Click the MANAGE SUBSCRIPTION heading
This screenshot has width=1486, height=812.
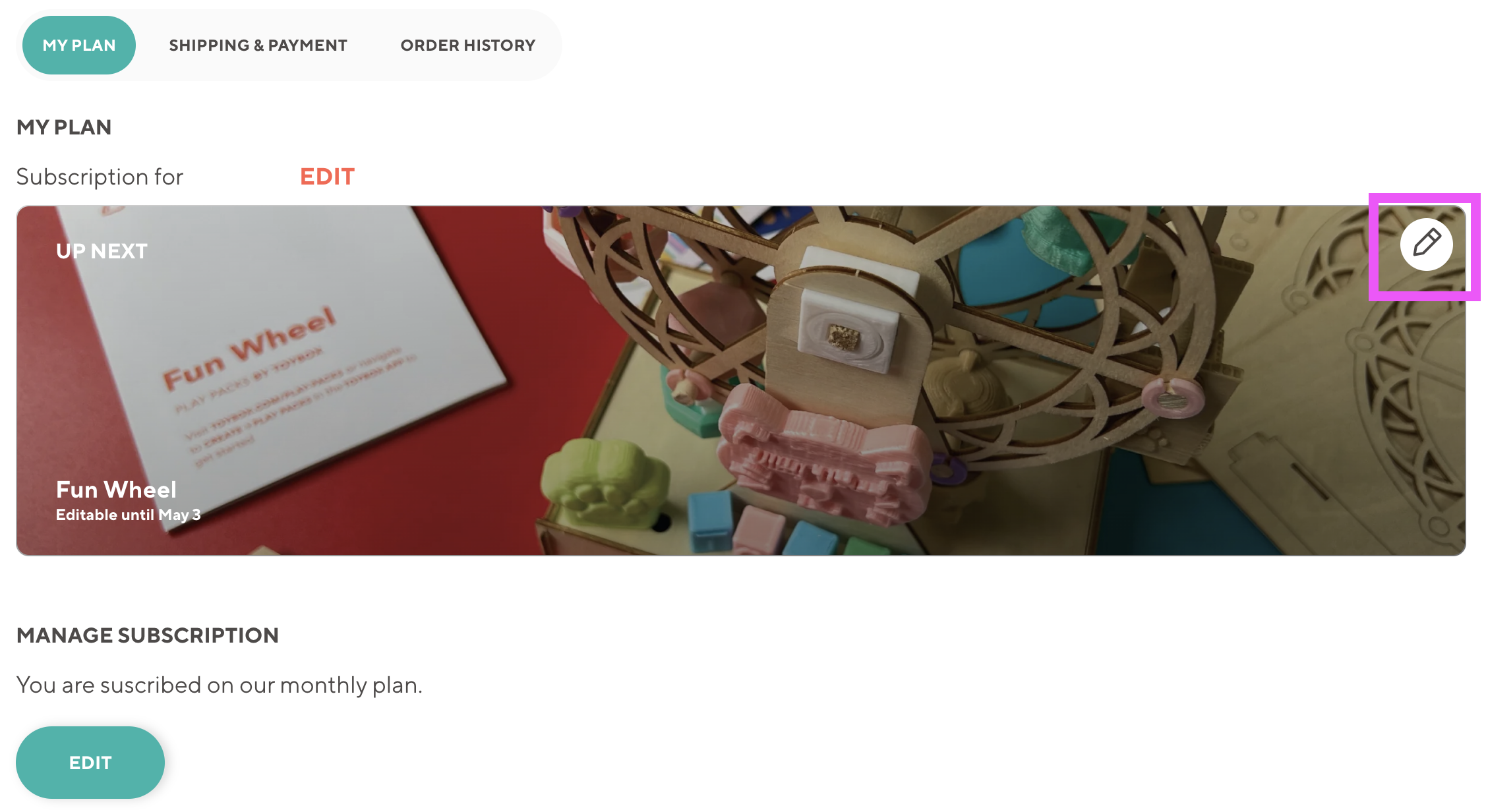(148, 635)
